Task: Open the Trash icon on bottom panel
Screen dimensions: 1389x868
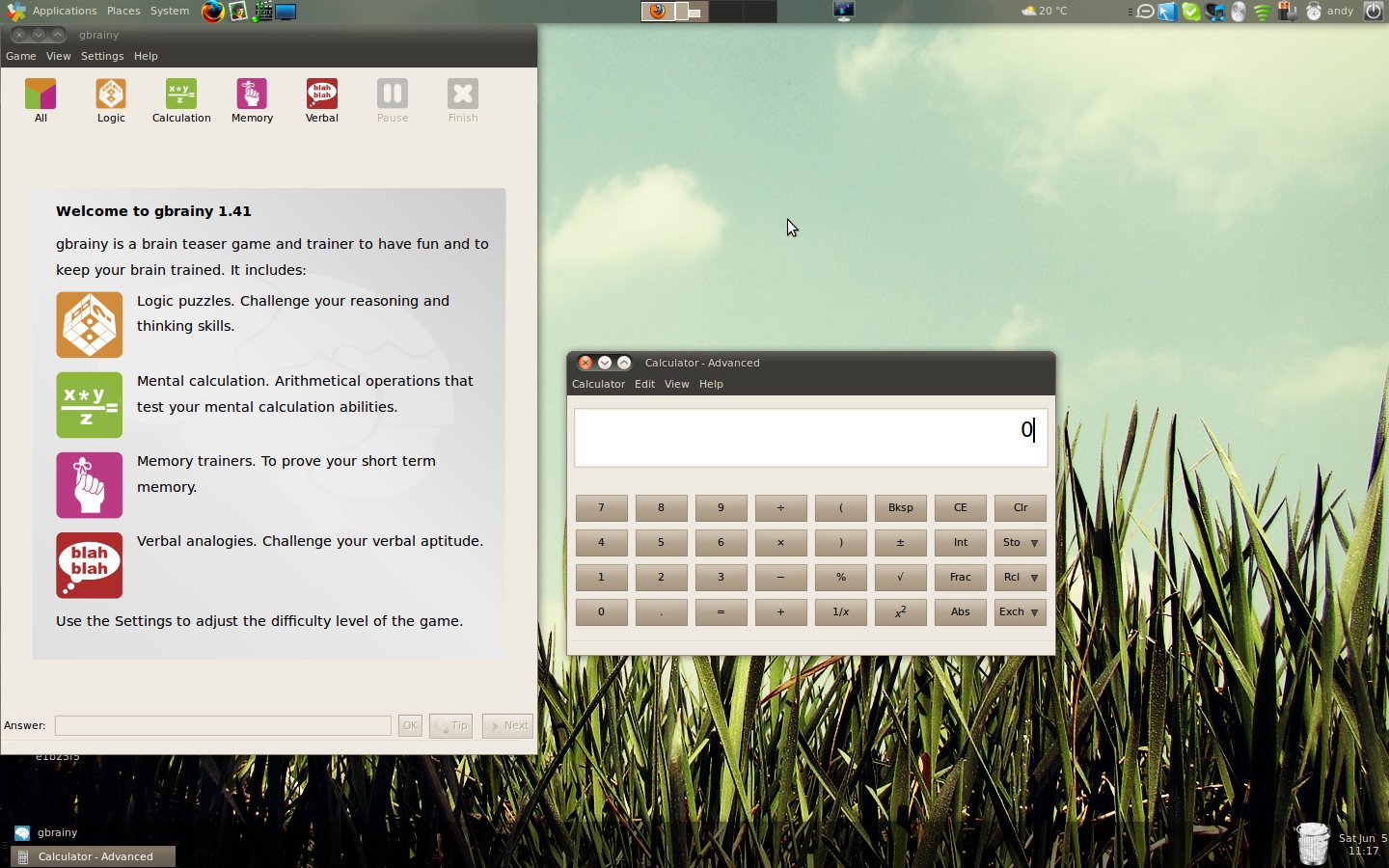Action: (x=1312, y=844)
